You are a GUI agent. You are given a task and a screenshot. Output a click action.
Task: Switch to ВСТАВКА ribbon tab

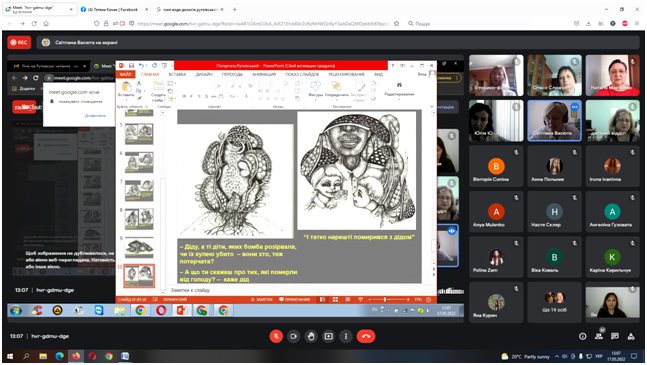click(177, 75)
